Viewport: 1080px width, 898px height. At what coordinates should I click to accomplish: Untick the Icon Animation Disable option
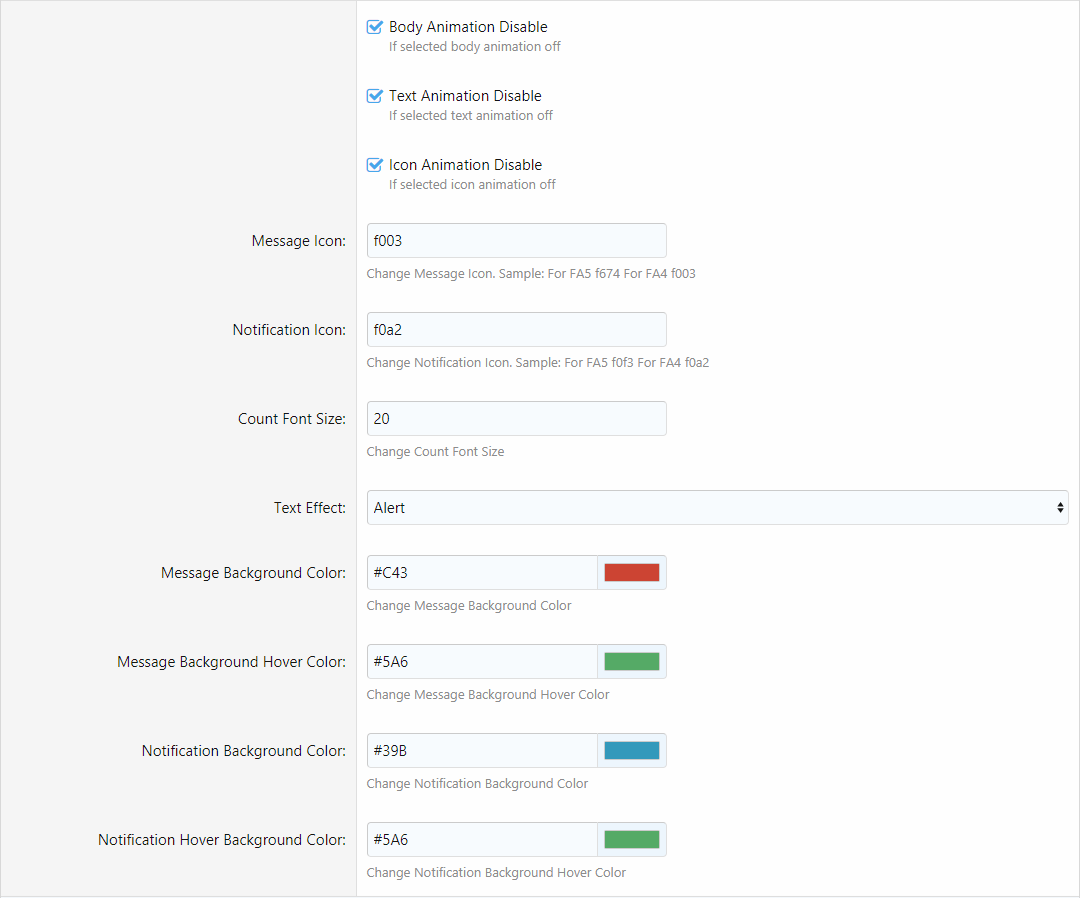point(375,166)
